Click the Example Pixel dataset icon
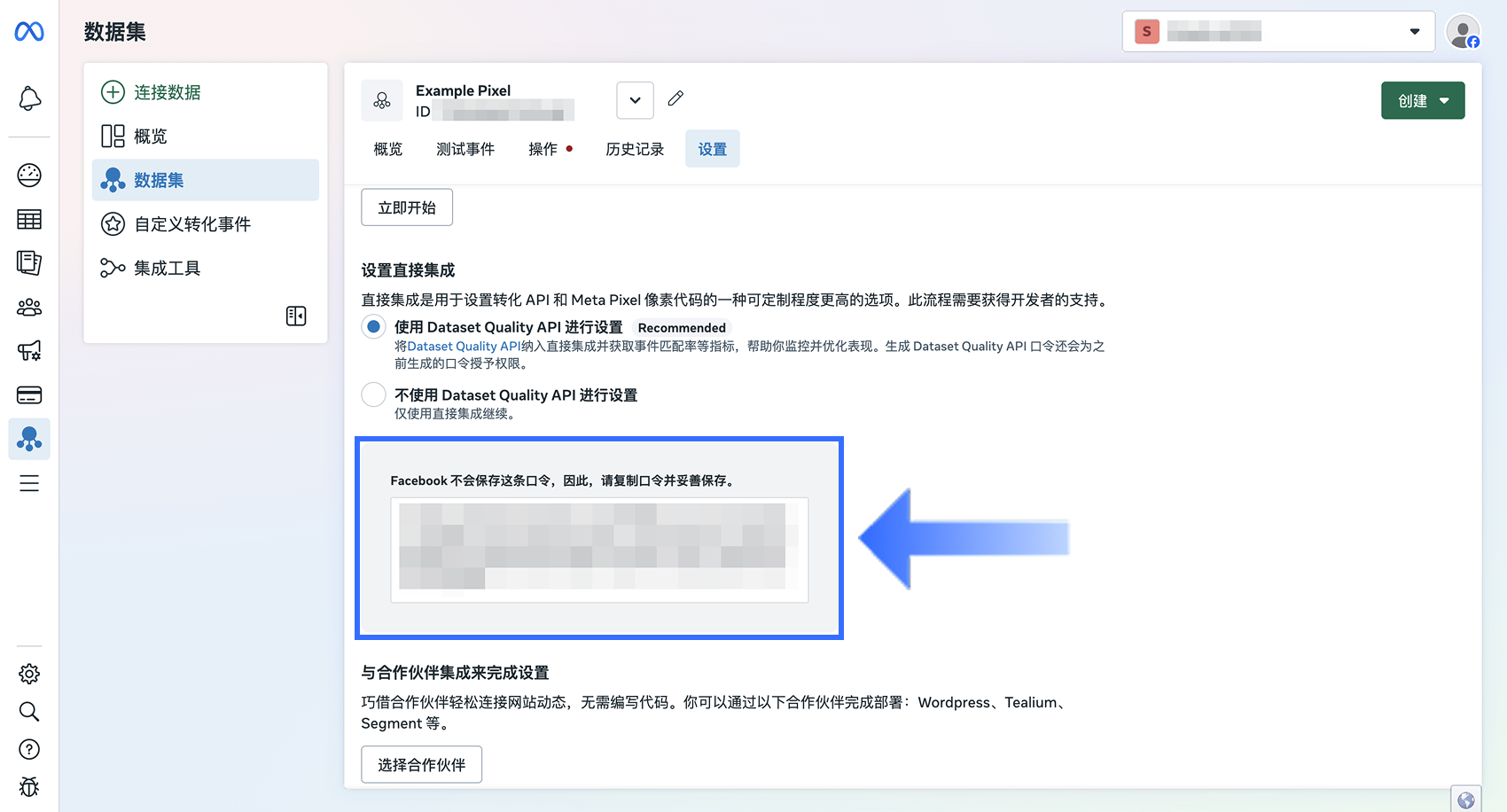Viewport: 1507px width, 812px height. click(x=382, y=101)
